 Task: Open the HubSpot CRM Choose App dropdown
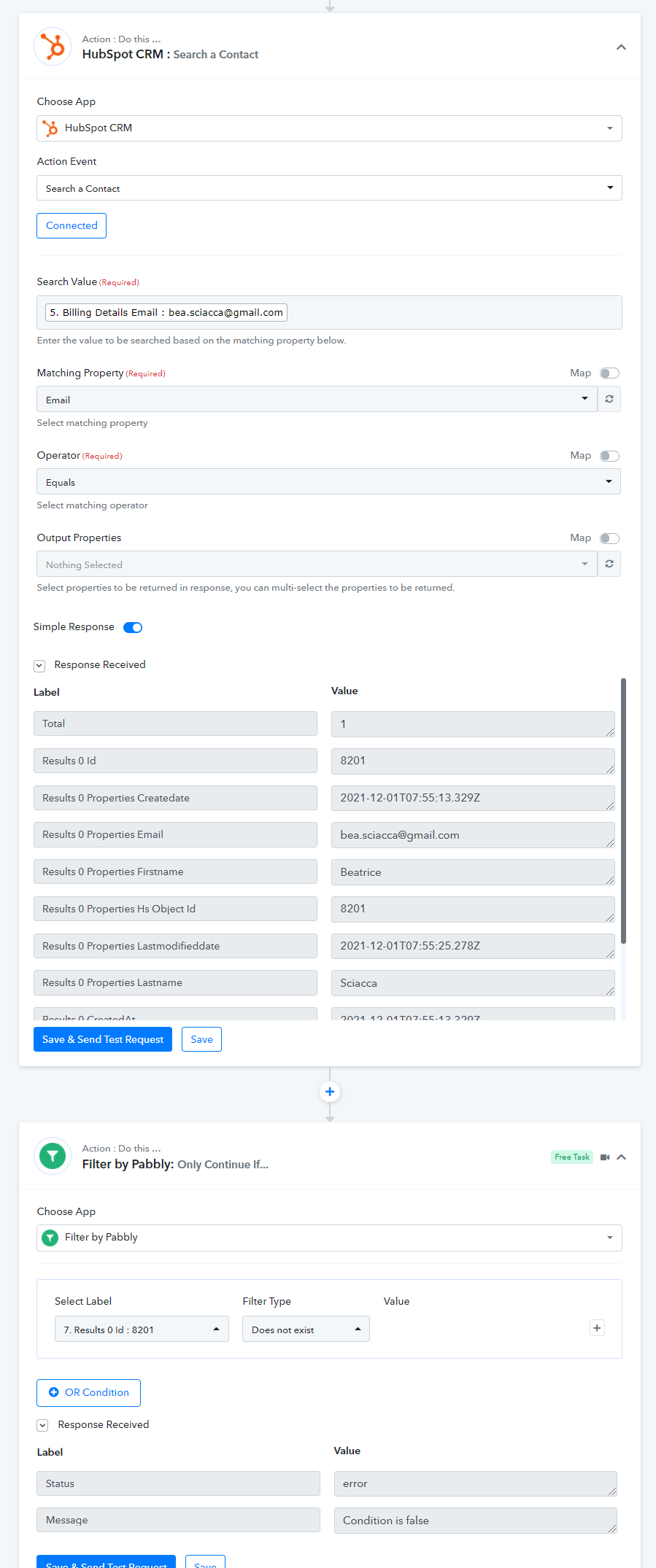click(x=329, y=128)
